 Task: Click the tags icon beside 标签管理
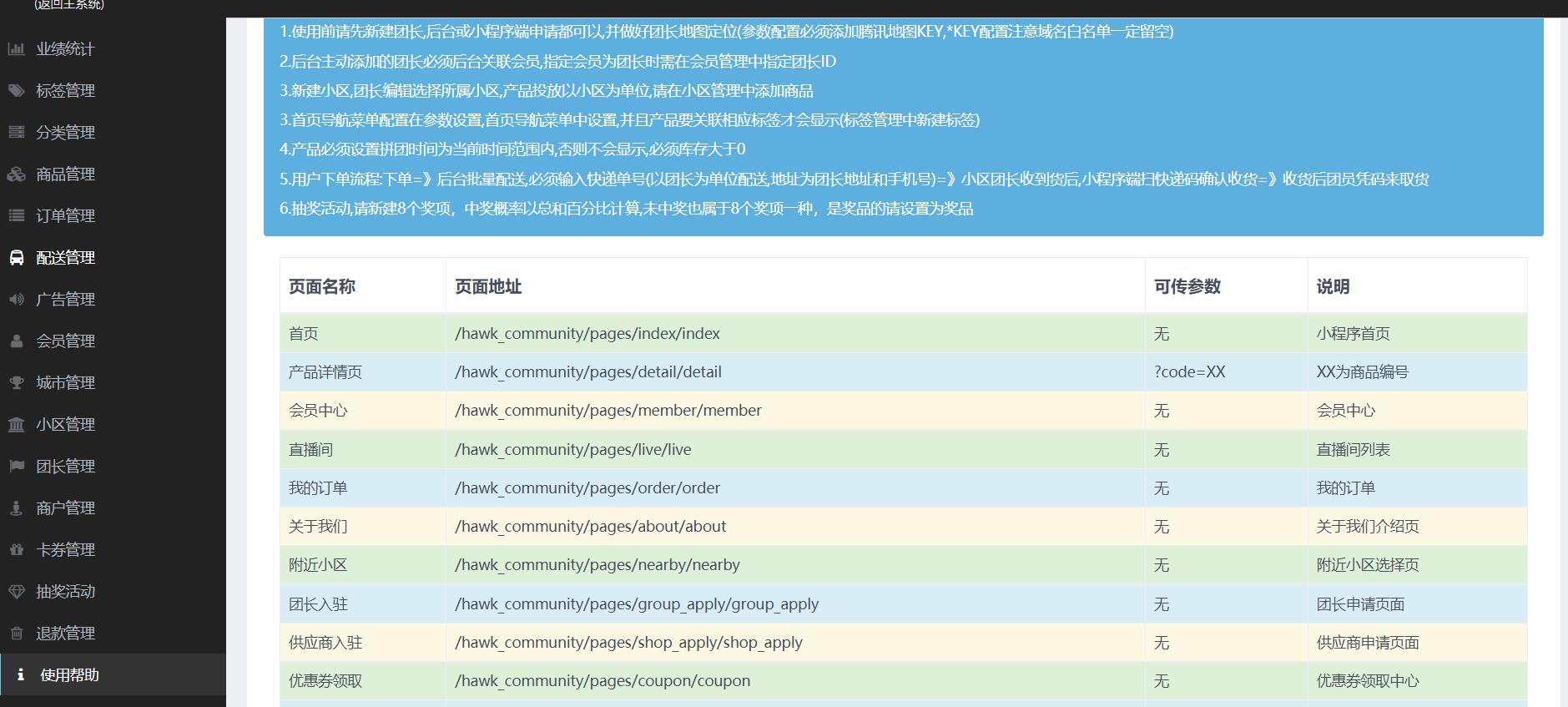click(16, 91)
